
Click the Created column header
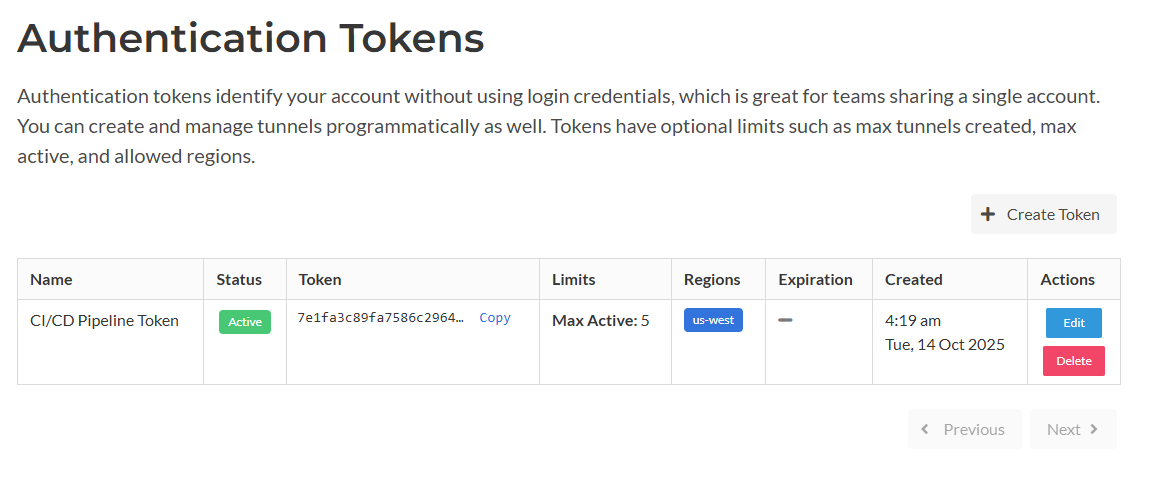coord(913,279)
